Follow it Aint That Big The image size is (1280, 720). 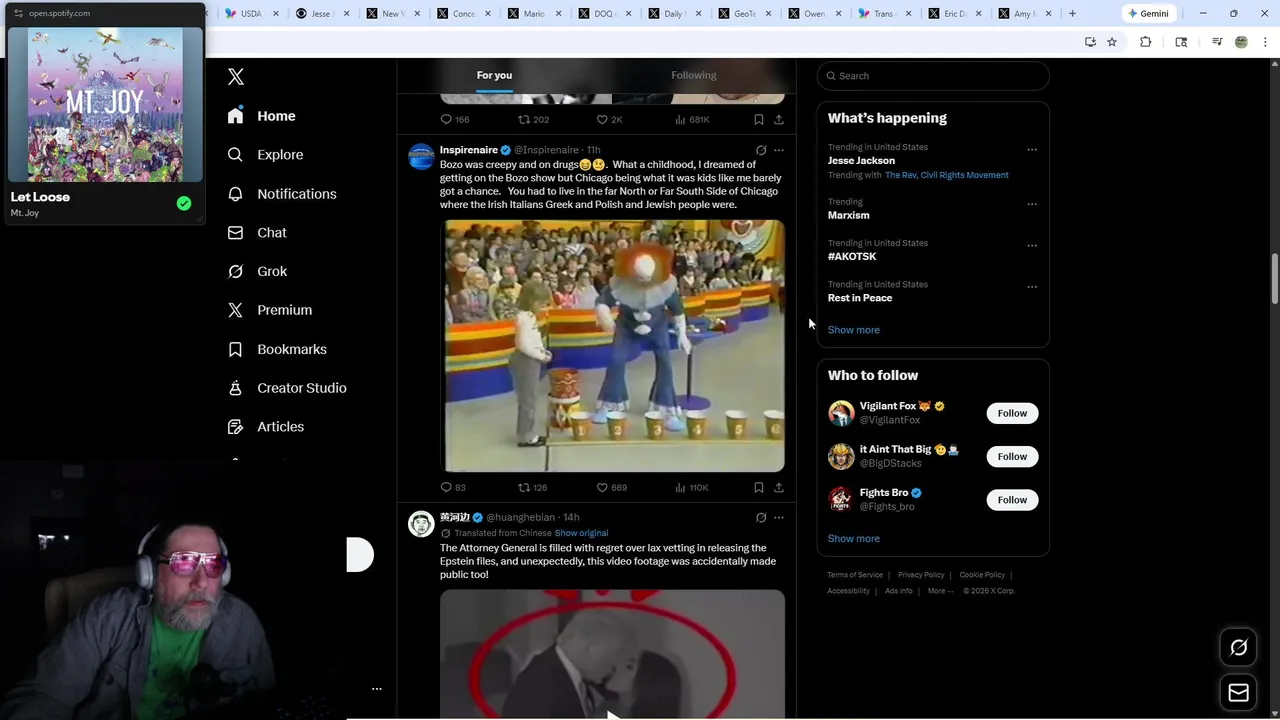tap(1012, 457)
